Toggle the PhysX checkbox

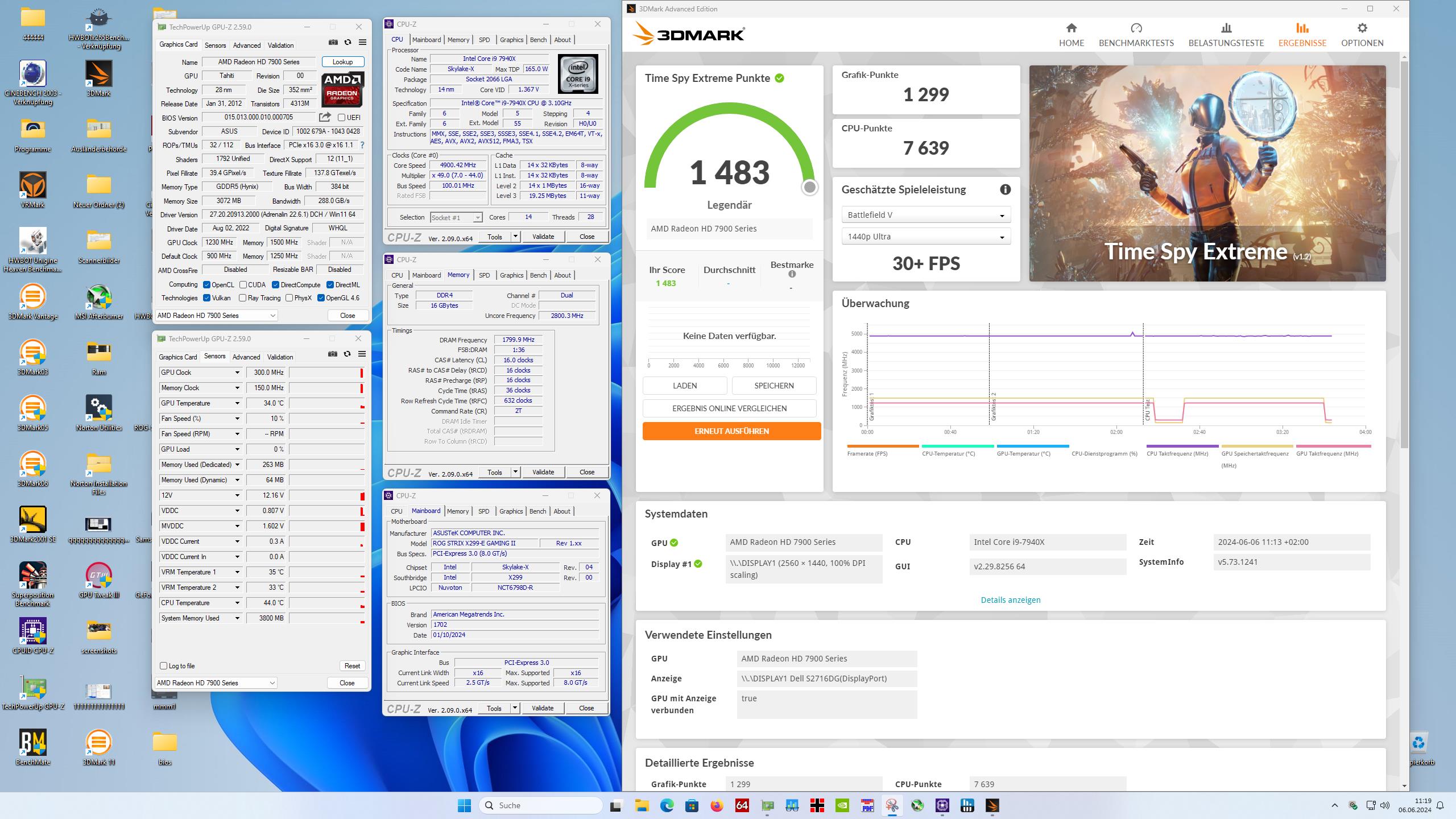(x=289, y=298)
